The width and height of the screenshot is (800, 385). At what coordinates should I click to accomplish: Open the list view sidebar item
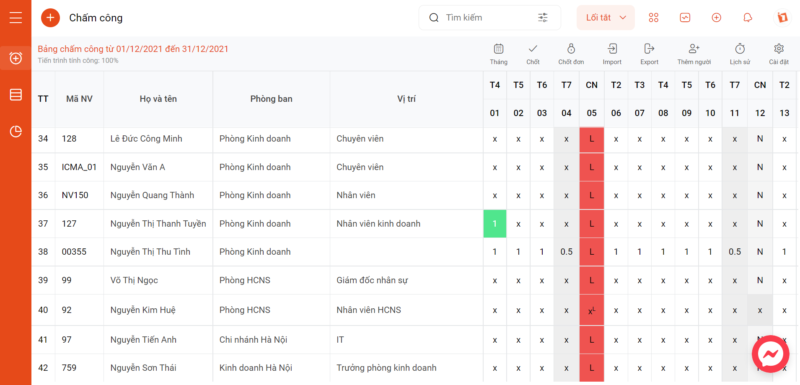(x=16, y=95)
